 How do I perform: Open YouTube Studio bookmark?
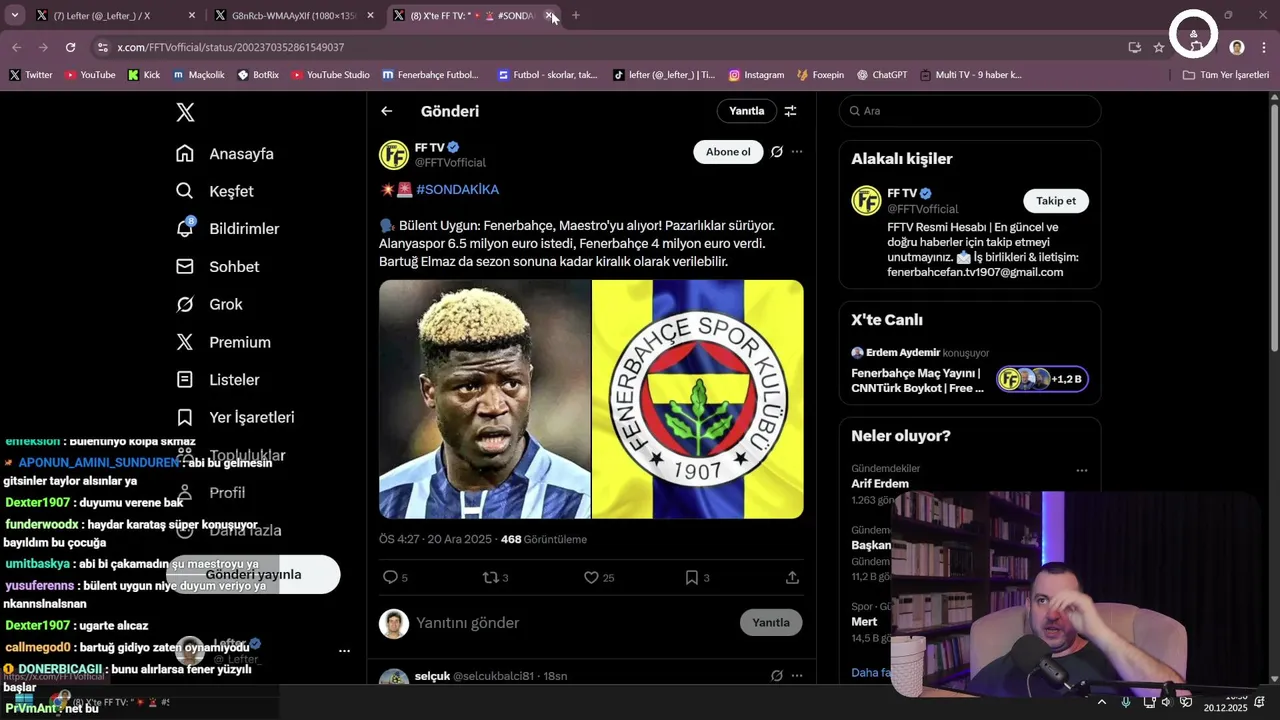coord(330,75)
